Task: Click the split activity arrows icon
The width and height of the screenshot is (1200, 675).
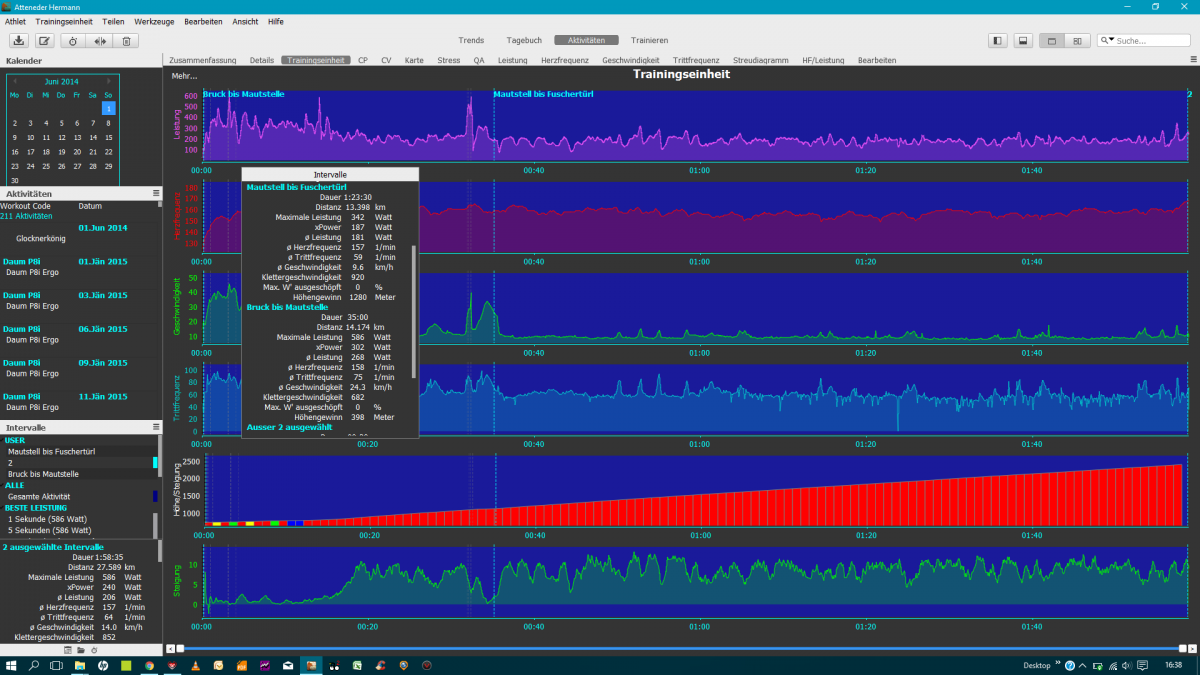Action: click(x=100, y=41)
